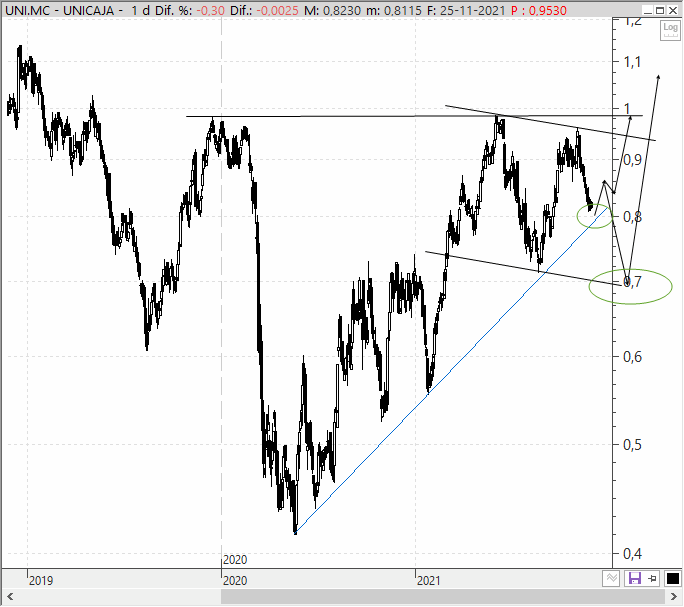This screenshot has width=684, height=607.
Task: Click the double-chevron collapse icon
Action: (x=612, y=579)
